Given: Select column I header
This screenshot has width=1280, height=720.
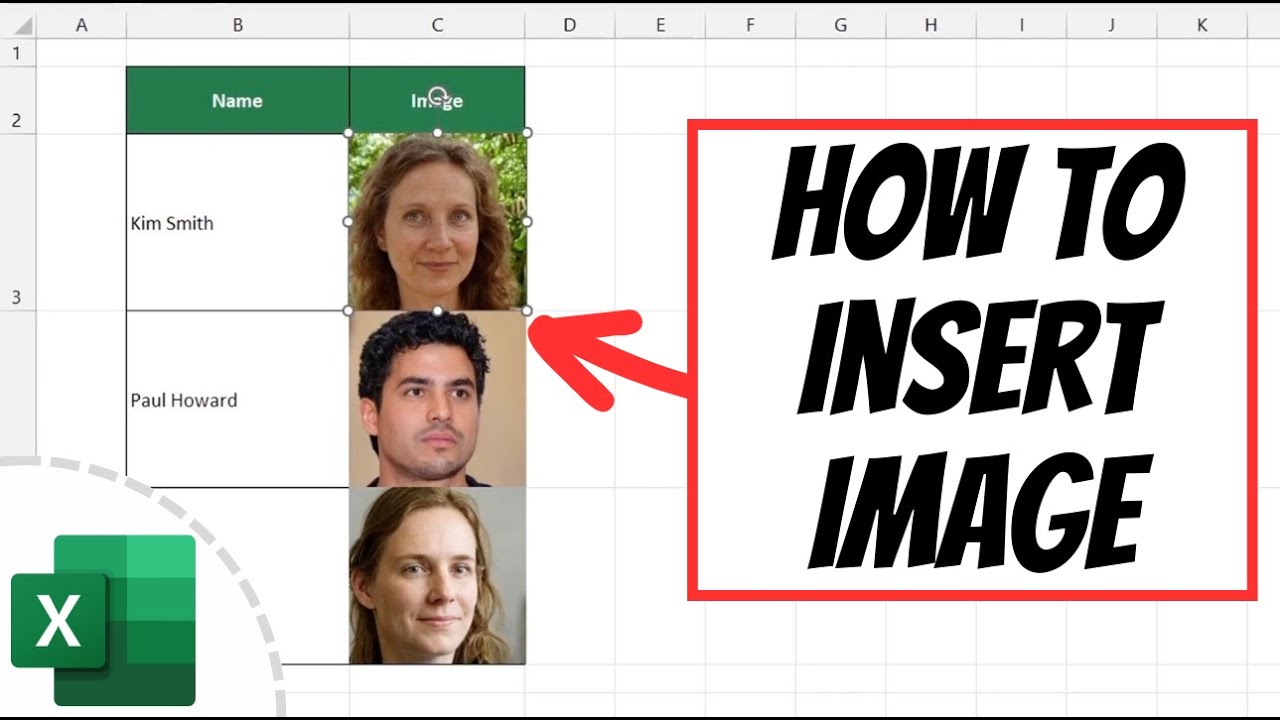Looking at the screenshot, I should click(1021, 25).
